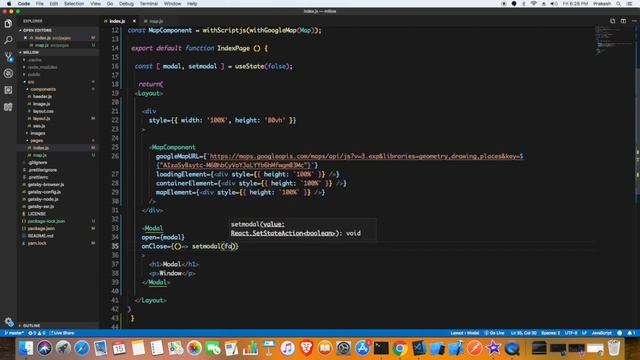Change UTF-8 encoding in status bar

pos(571,333)
